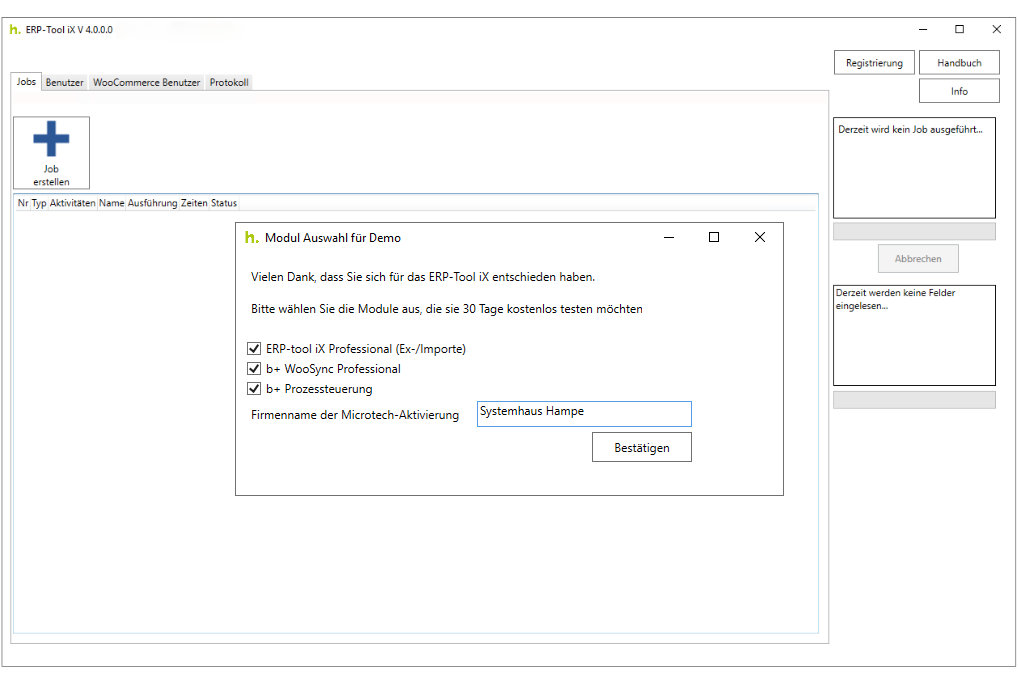Select the Jobs tab
1018x697 pixels.
click(25, 82)
